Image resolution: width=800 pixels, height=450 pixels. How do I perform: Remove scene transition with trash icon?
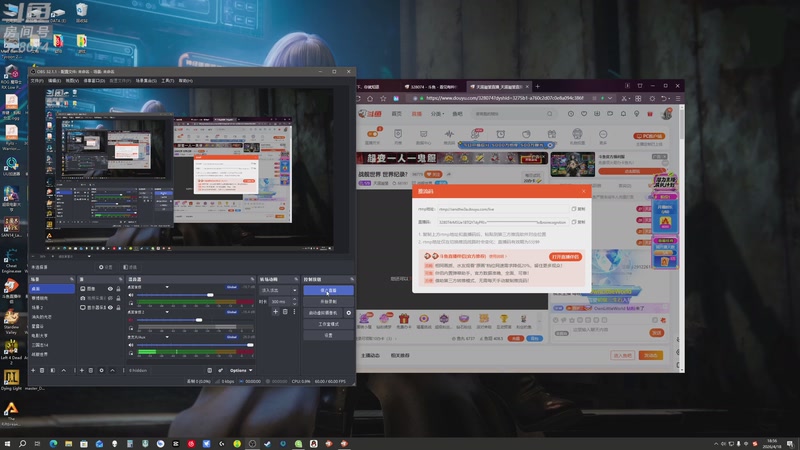[285, 311]
